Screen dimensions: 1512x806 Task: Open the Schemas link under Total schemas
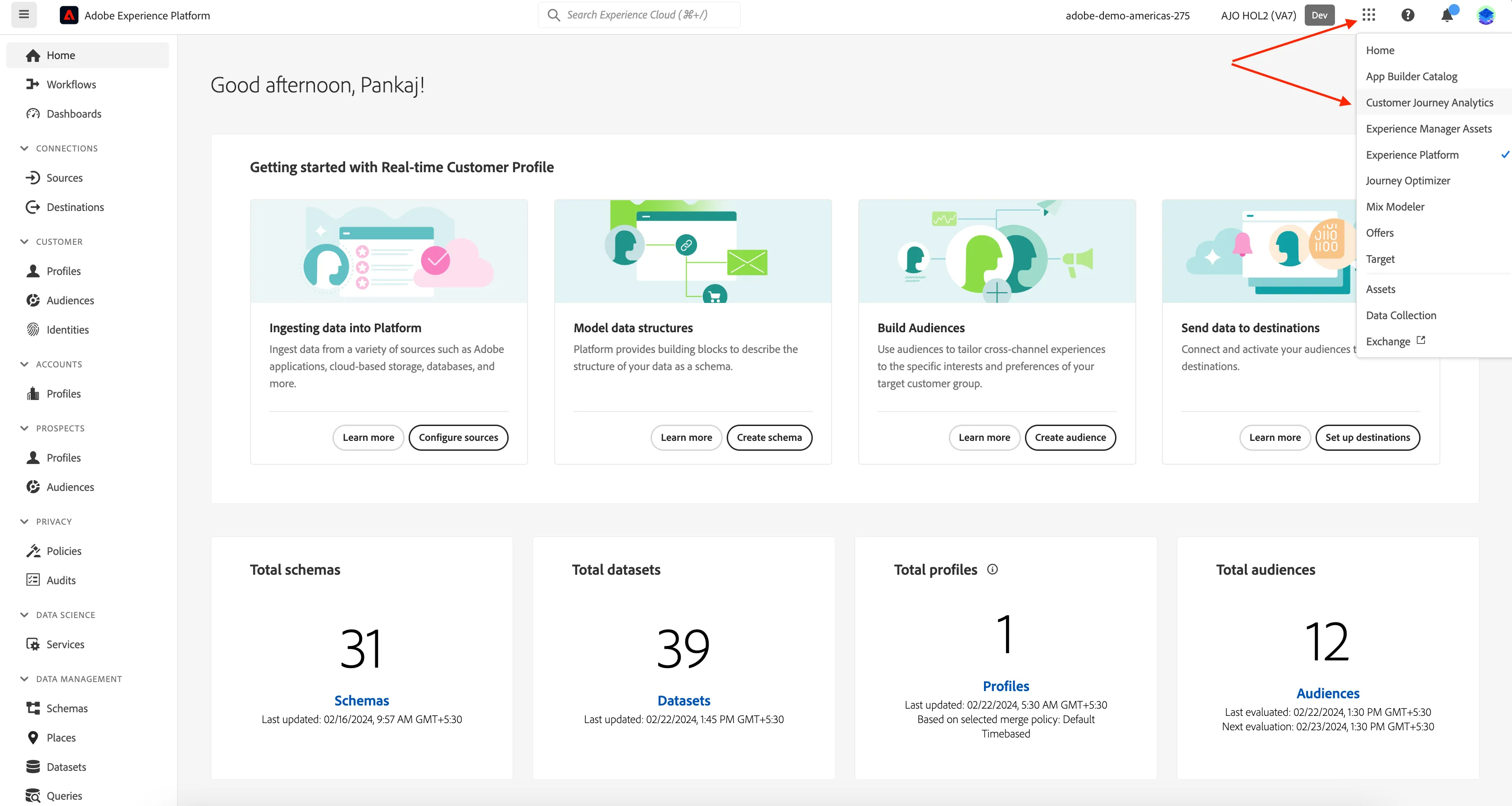click(362, 701)
